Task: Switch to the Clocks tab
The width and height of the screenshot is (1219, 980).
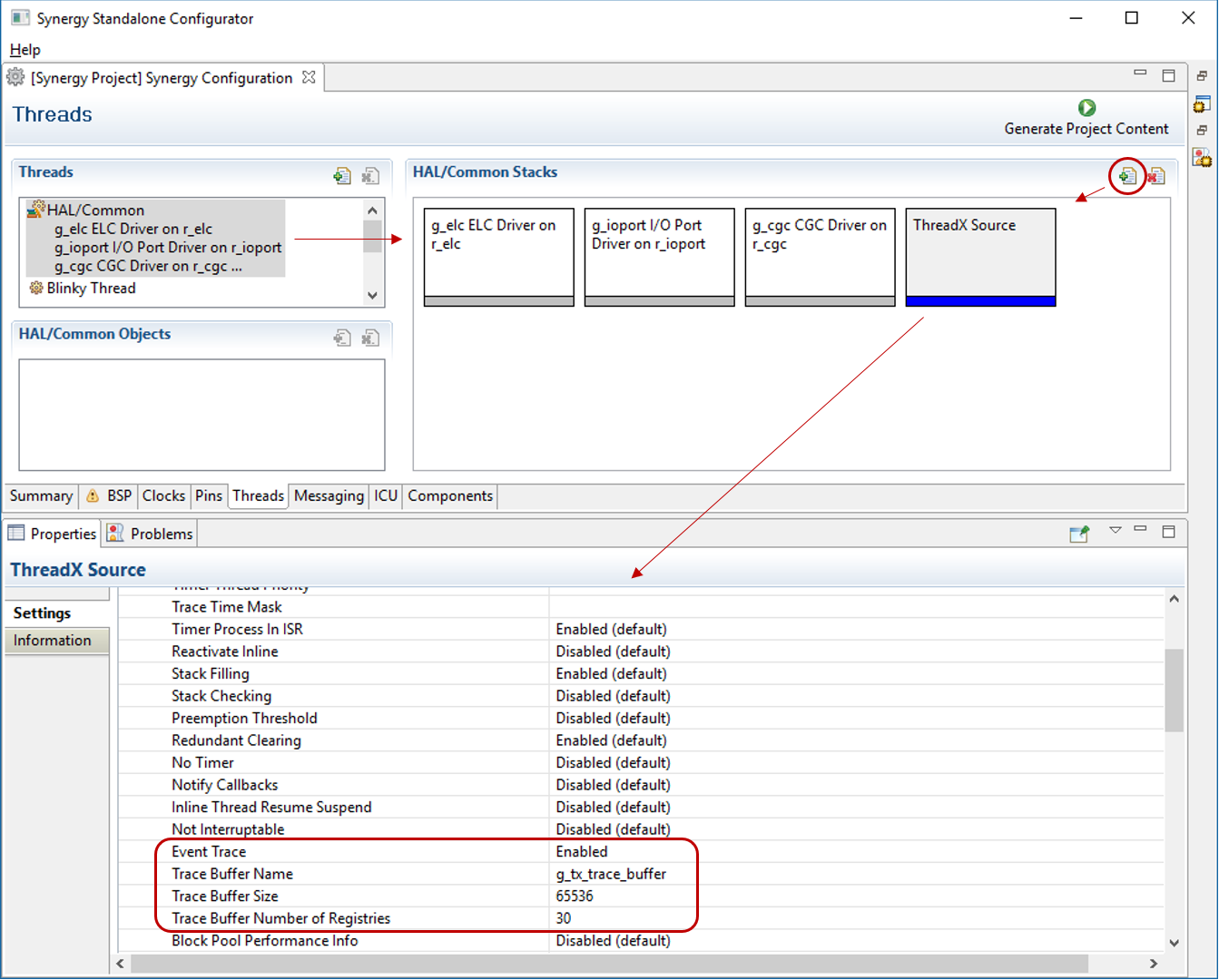Action: (163, 496)
